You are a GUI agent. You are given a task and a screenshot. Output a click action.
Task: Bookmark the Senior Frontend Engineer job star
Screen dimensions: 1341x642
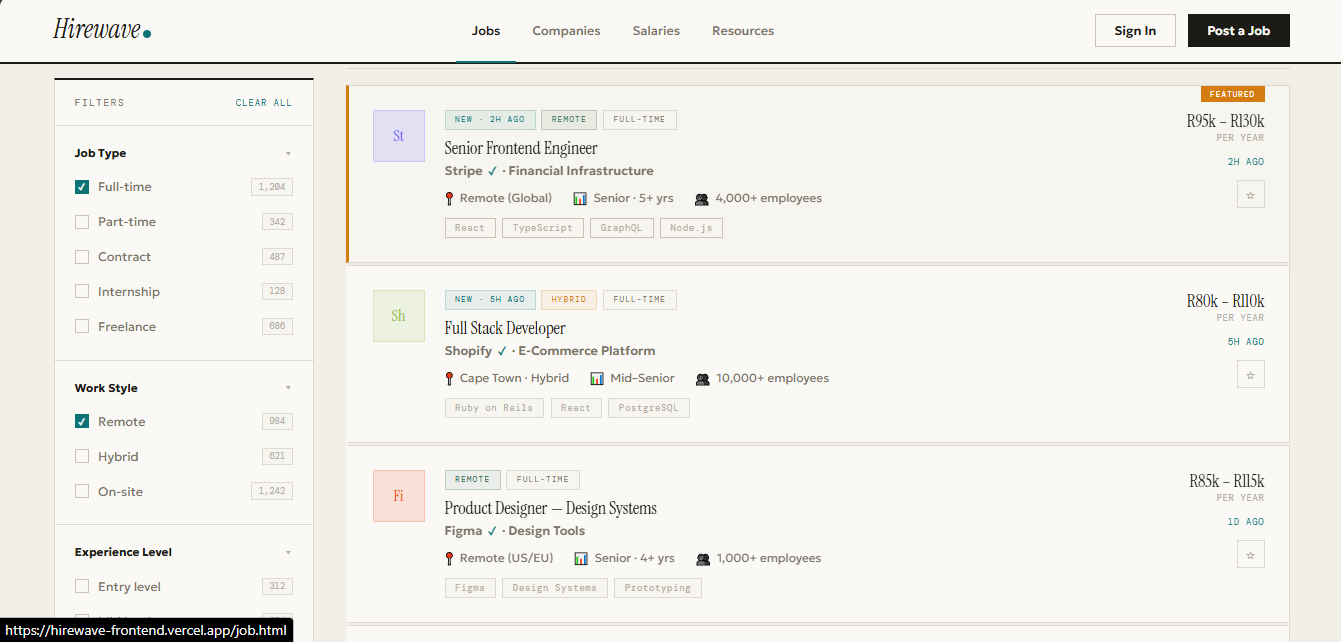pyautogui.click(x=1250, y=194)
